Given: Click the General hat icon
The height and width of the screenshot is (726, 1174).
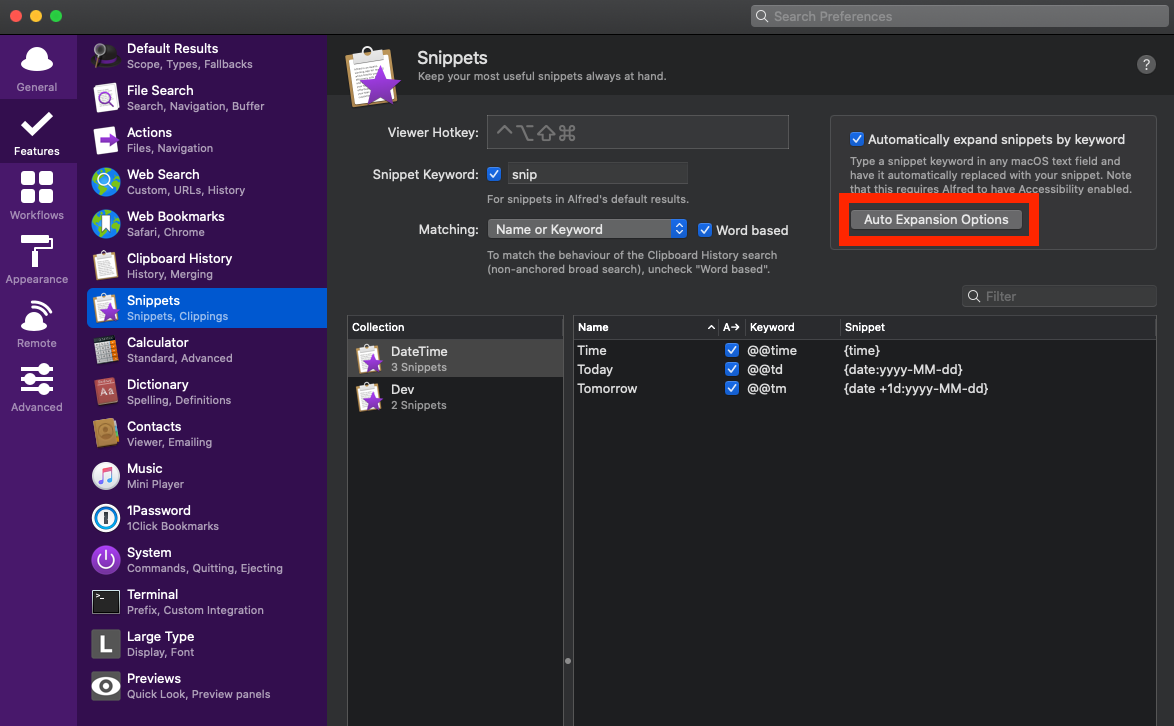Looking at the screenshot, I should click(x=37, y=60).
